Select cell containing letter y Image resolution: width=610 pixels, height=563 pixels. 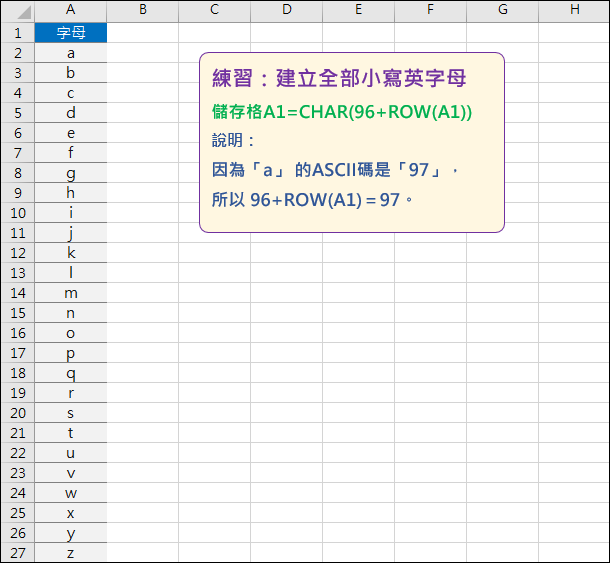70,533
